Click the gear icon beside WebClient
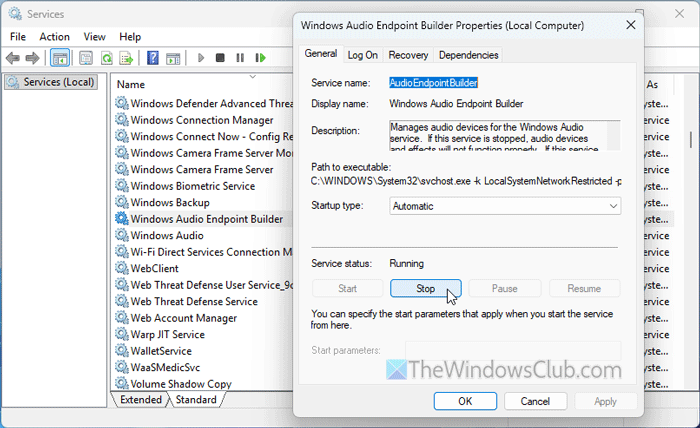This screenshot has height=428, width=700. [x=121, y=268]
